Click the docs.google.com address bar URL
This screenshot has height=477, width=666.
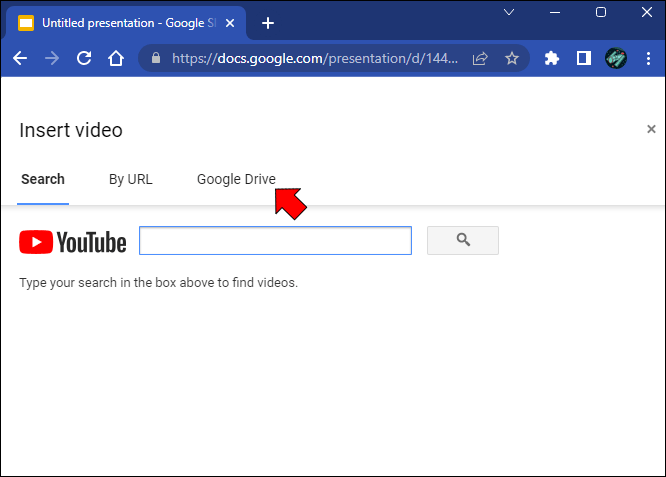coord(315,58)
